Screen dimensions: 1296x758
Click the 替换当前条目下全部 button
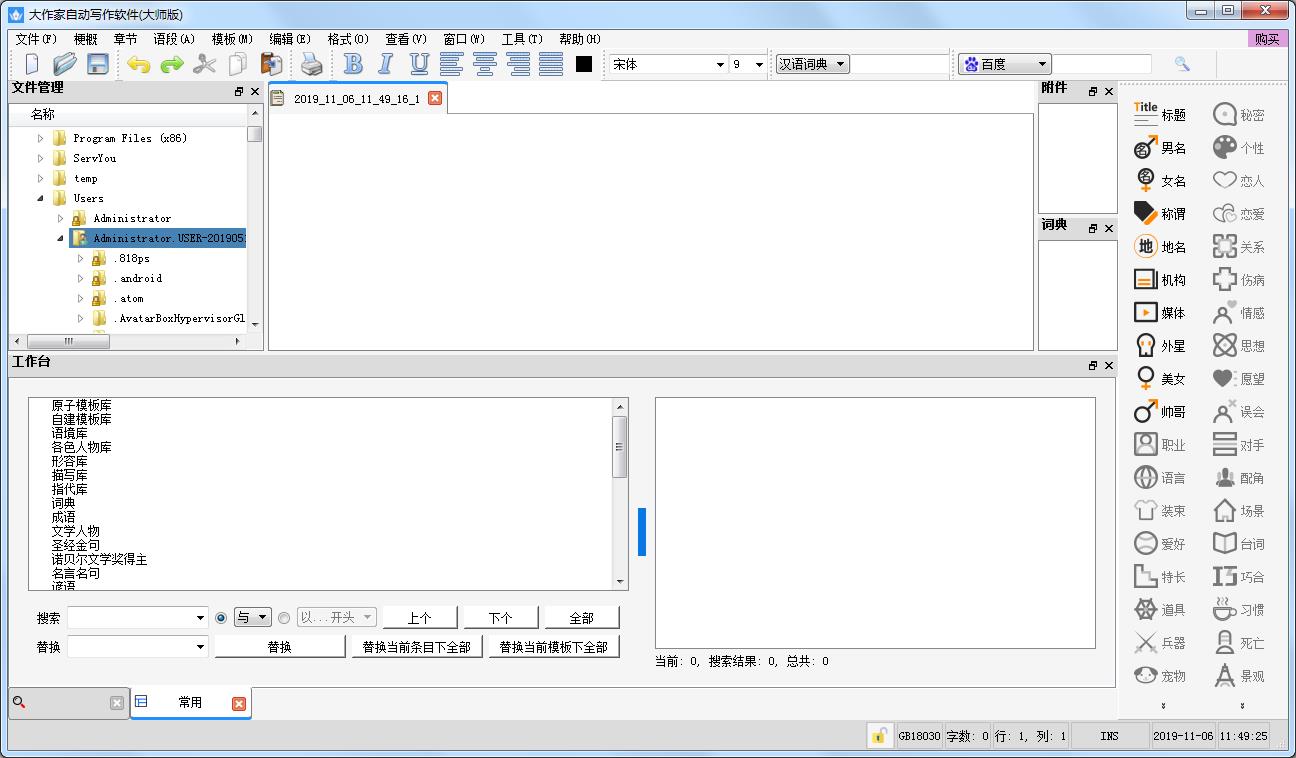click(x=416, y=647)
